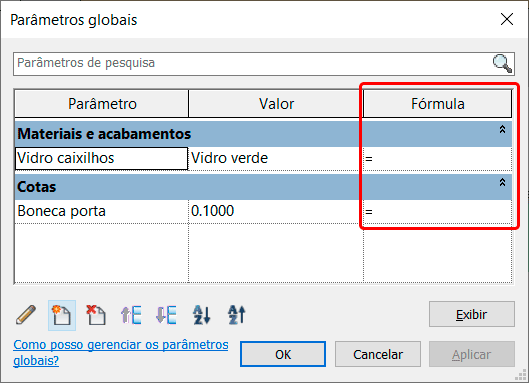The image size is (529, 383).
Task: Click the New global parameter icon
Action: [x=62, y=315]
